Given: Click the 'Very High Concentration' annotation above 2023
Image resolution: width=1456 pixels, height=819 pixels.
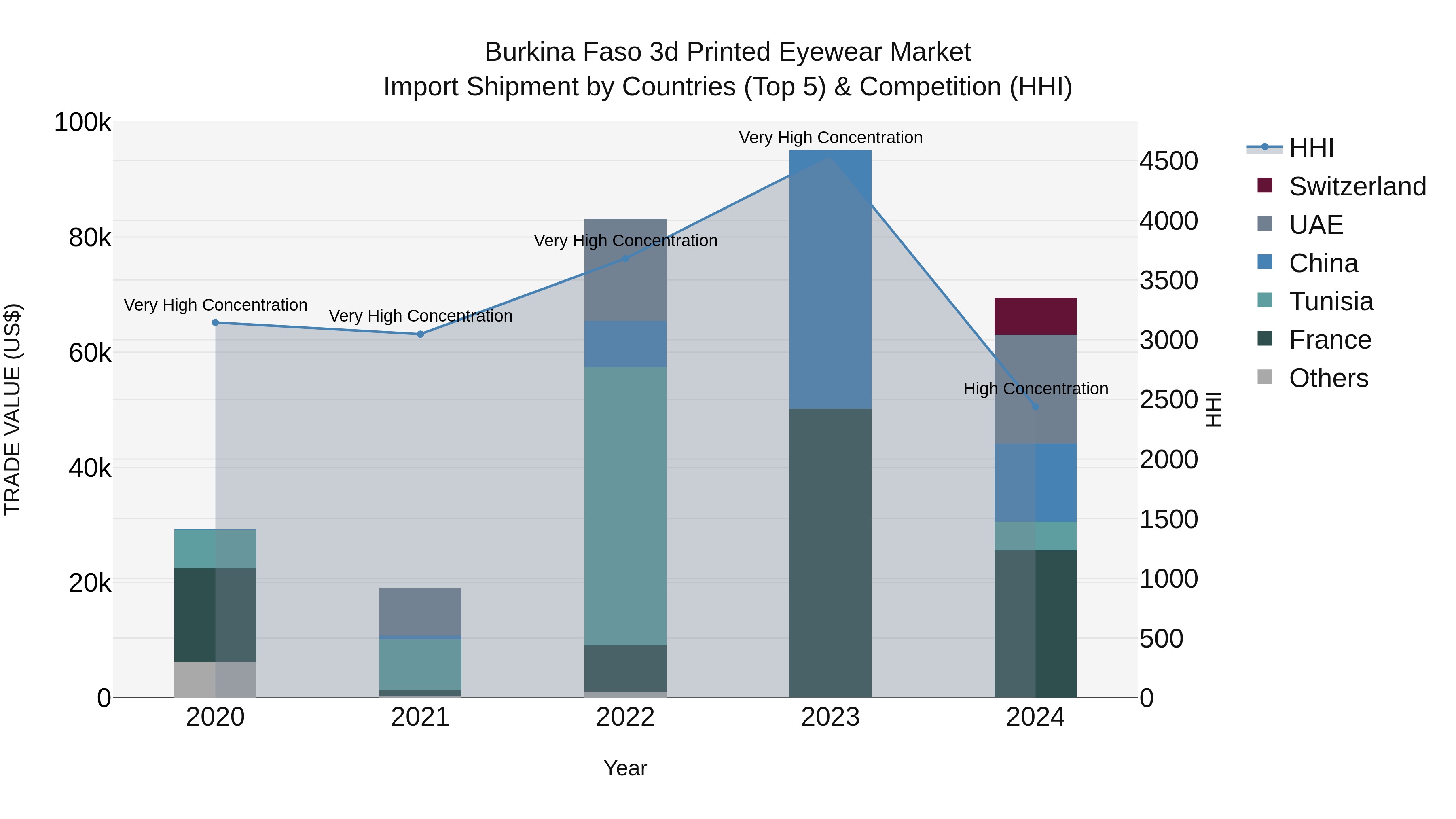Looking at the screenshot, I should [831, 138].
